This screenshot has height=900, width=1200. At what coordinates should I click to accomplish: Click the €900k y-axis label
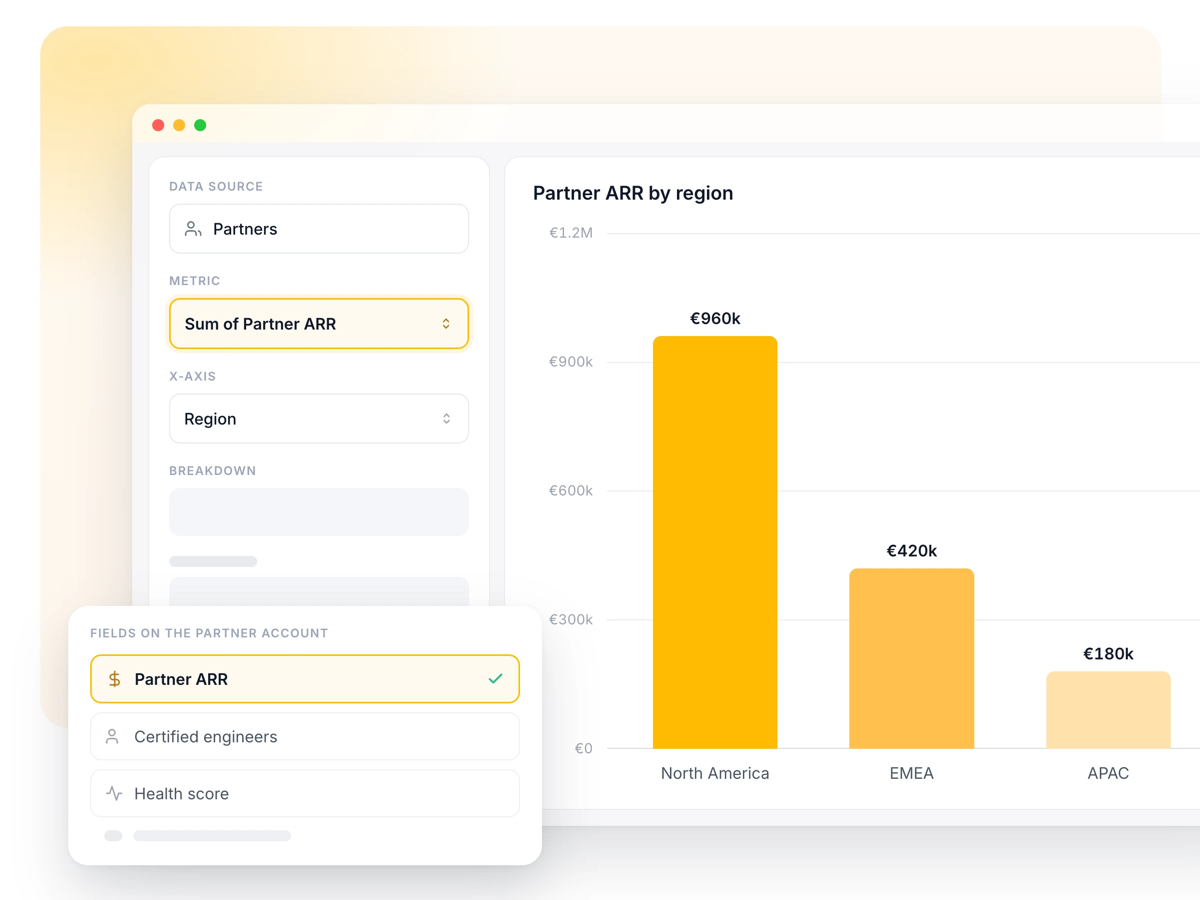571,362
